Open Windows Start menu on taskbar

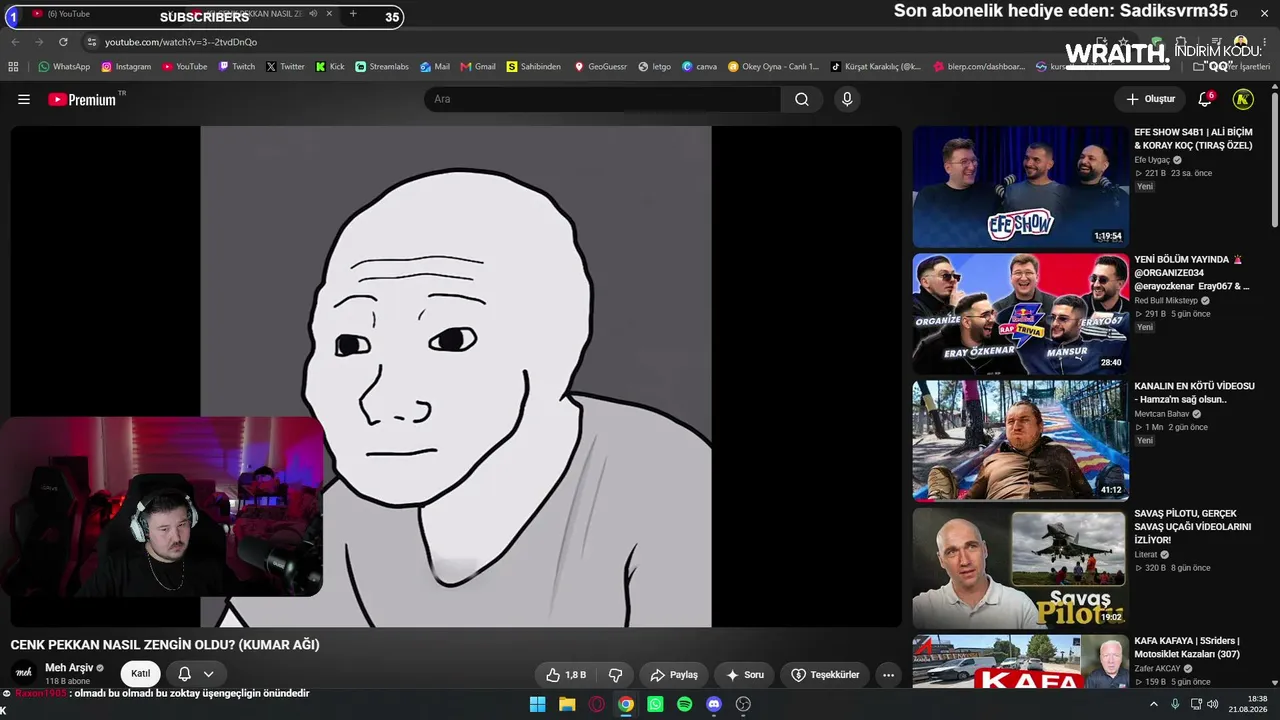coord(537,704)
